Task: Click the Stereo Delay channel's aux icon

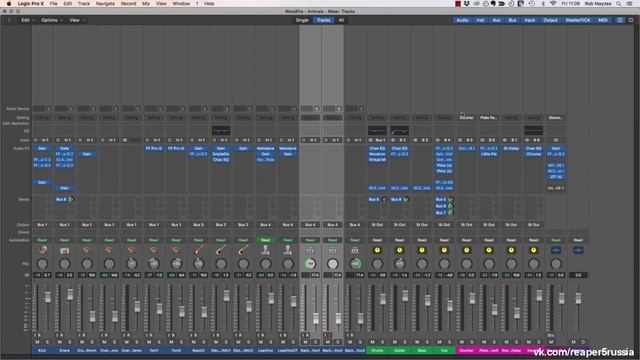Action: coord(511,250)
